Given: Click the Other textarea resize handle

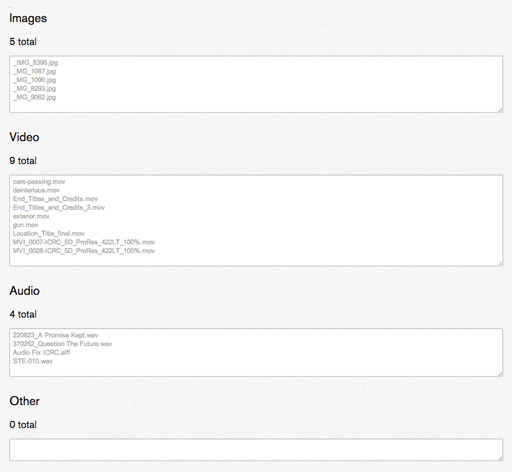Looking at the screenshot, I should point(500,458).
